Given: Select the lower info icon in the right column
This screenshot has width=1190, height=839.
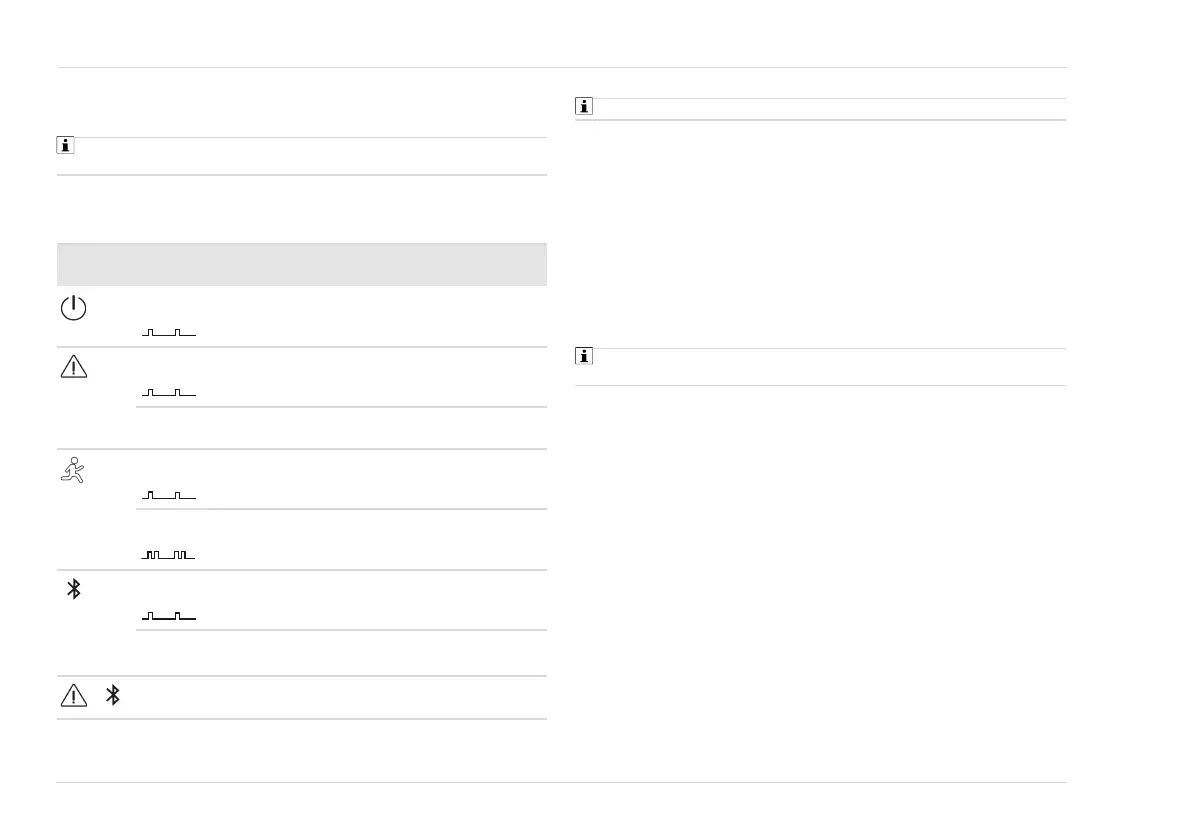Looking at the screenshot, I should 584,356.
